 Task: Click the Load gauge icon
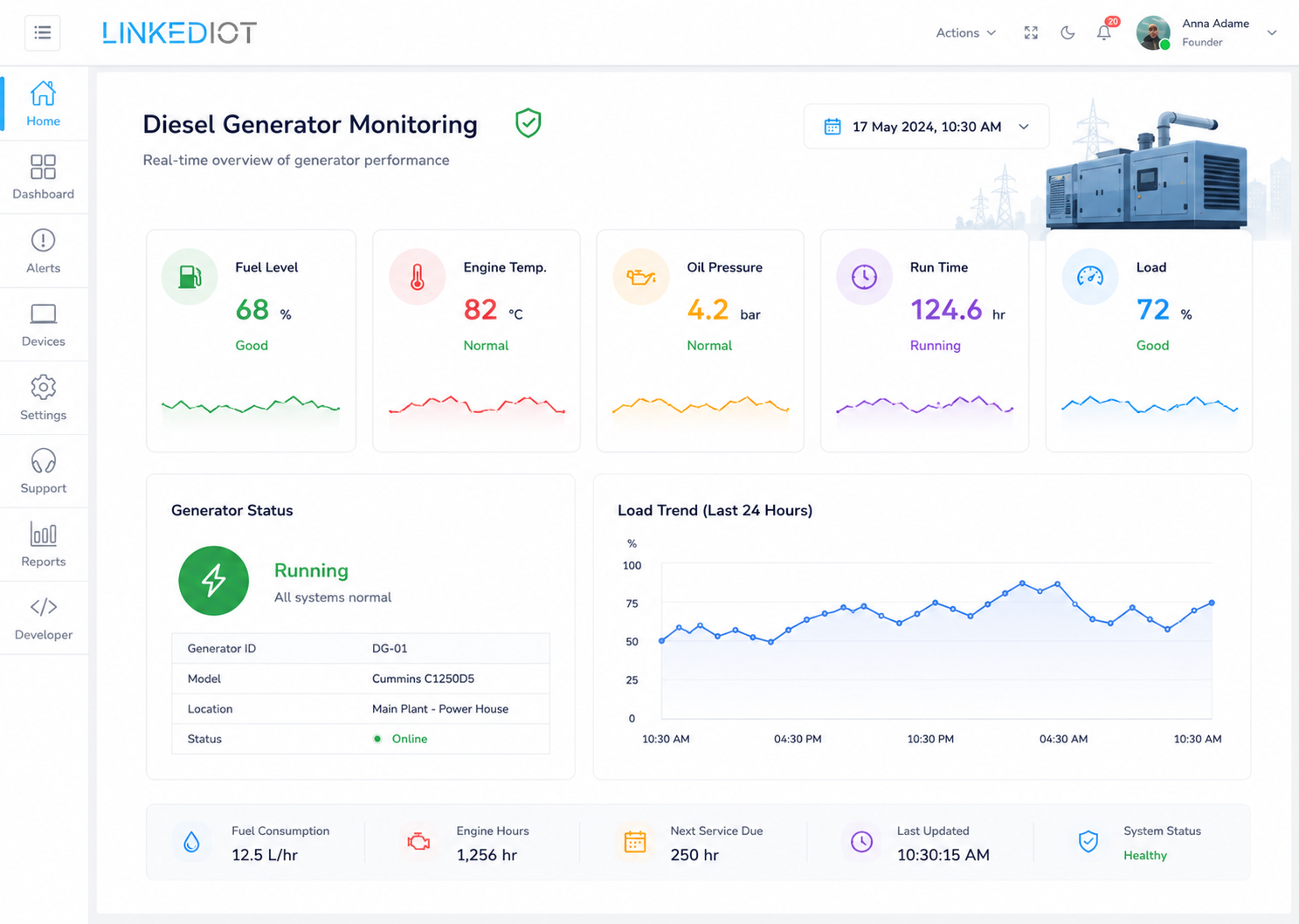pyautogui.click(x=1090, y=277)
